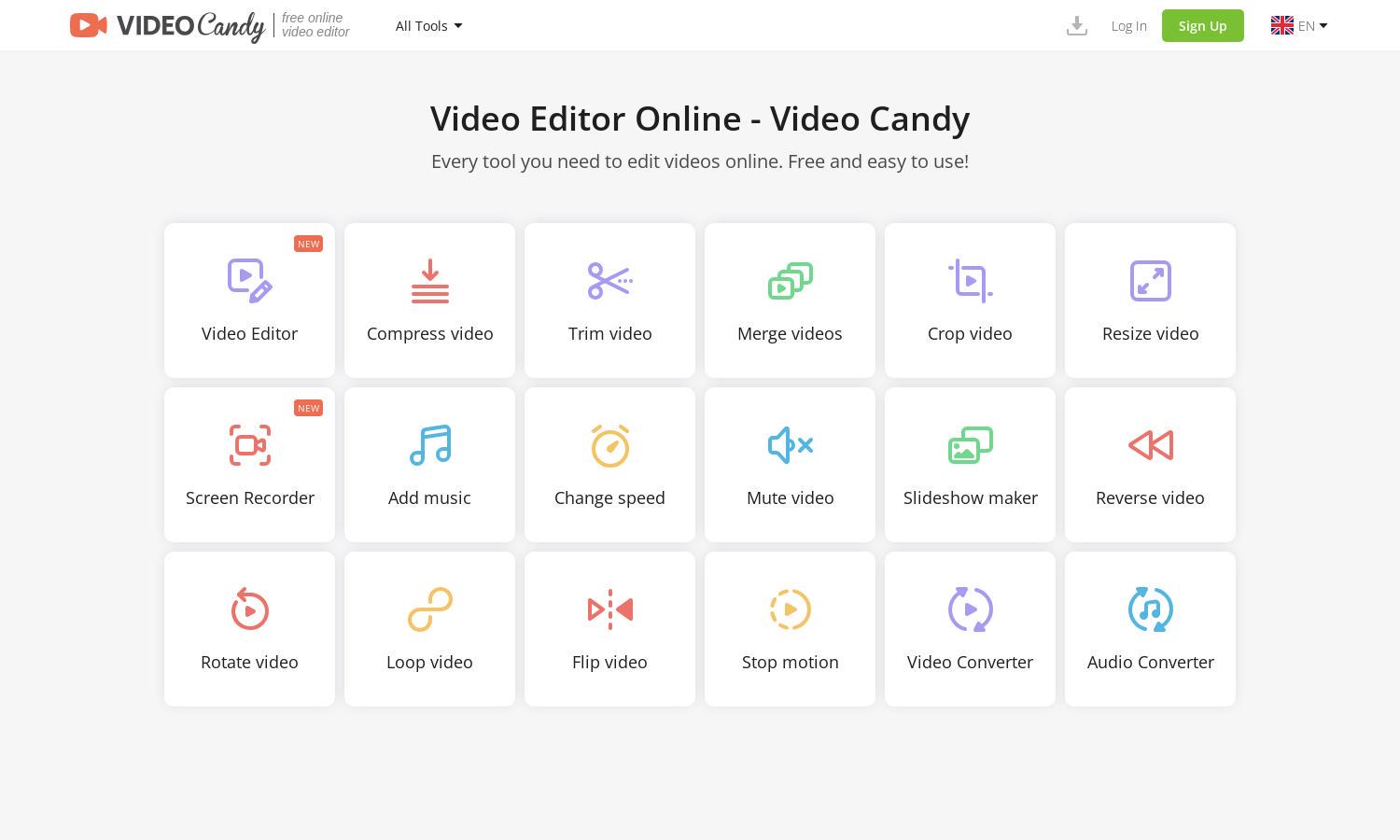Click the Audio Converter label
The width and height of the screenshot is (1400, 840).
pos(1151,663)
